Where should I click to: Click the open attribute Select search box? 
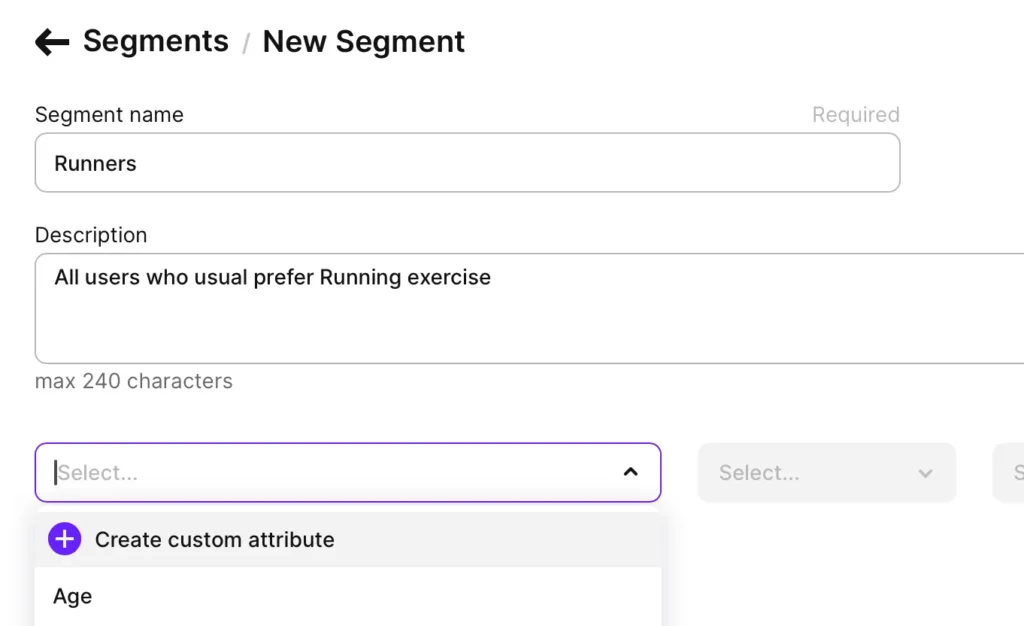click(330, 473)
